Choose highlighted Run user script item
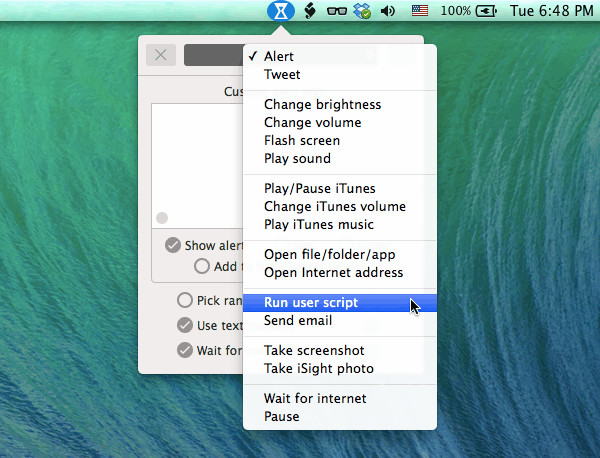 tap(340, 303)
